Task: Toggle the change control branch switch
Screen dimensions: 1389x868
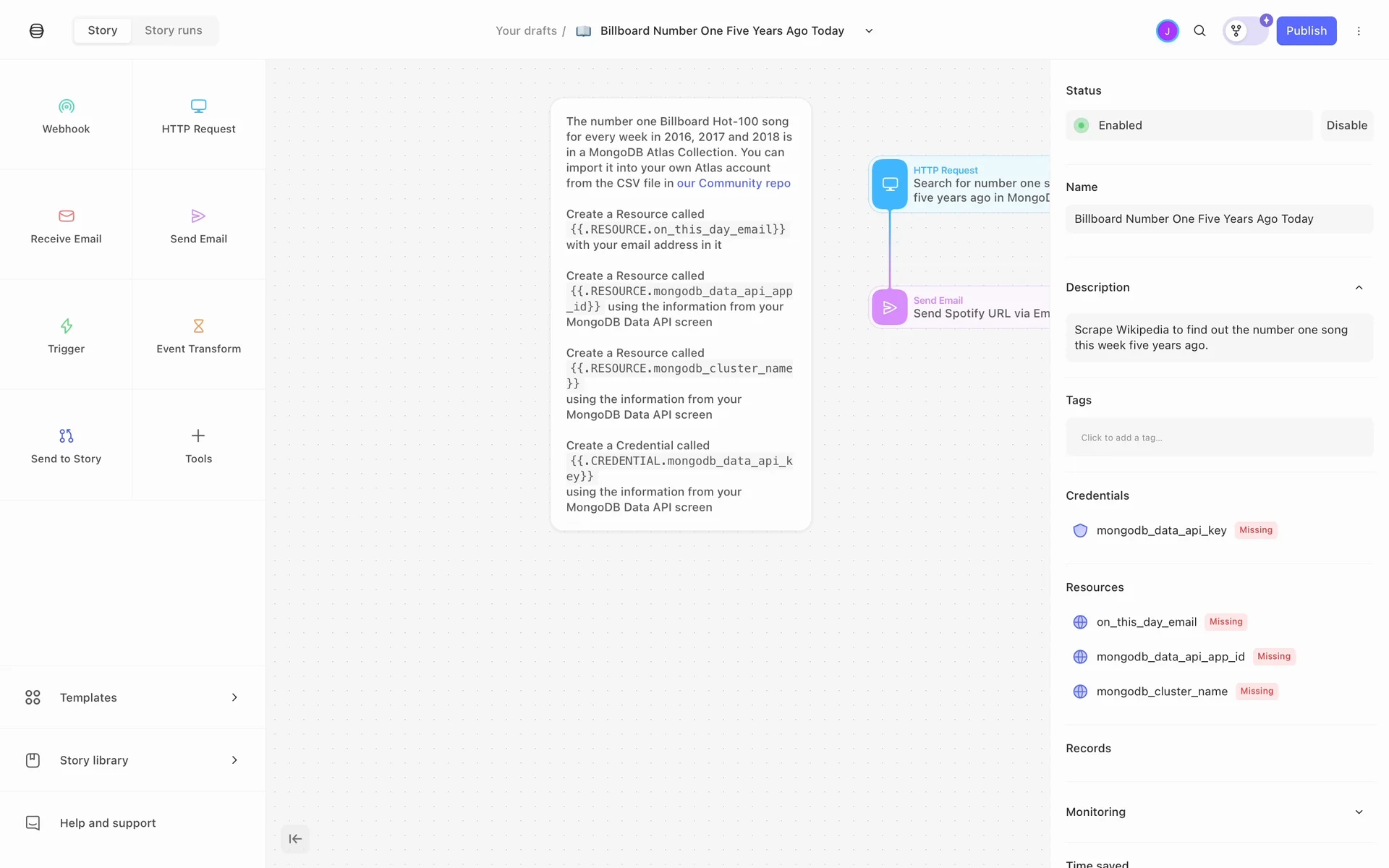Action: tap(1244, 31)
